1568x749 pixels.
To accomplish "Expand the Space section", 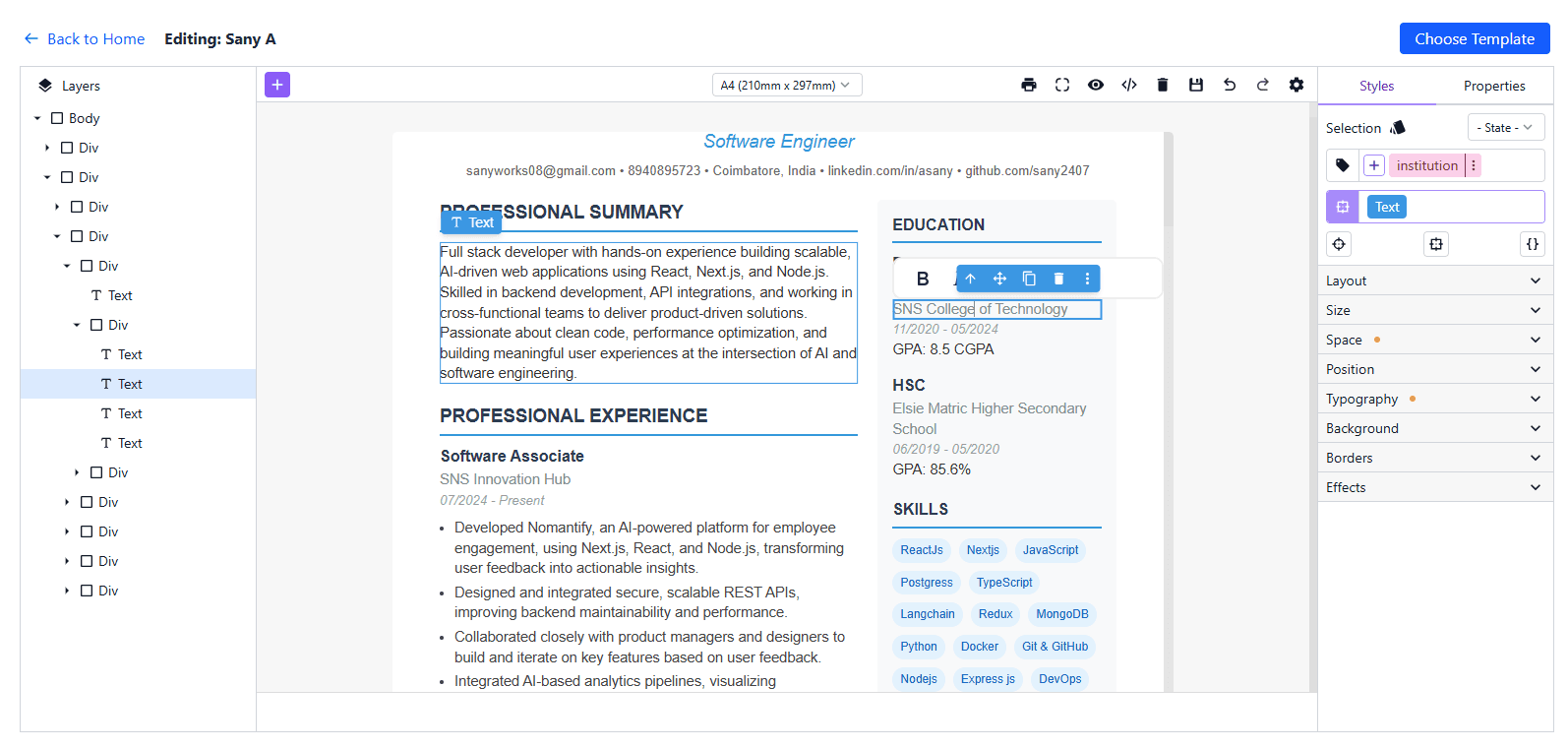I will click(x=1435, y=340).
